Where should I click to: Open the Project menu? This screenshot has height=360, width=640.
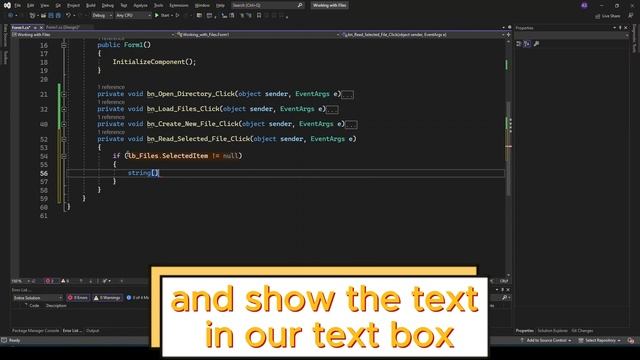[73, 5]
